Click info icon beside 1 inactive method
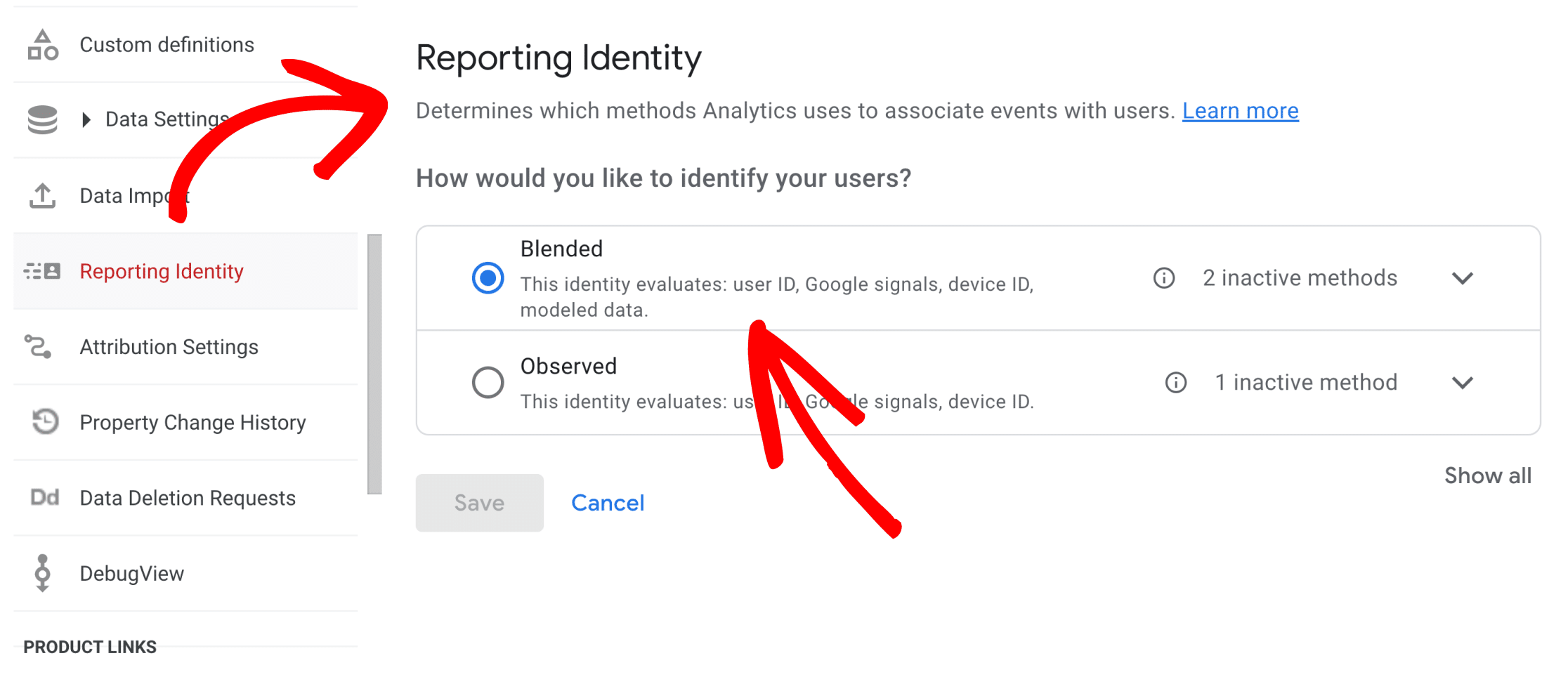 coord(1176,383)
